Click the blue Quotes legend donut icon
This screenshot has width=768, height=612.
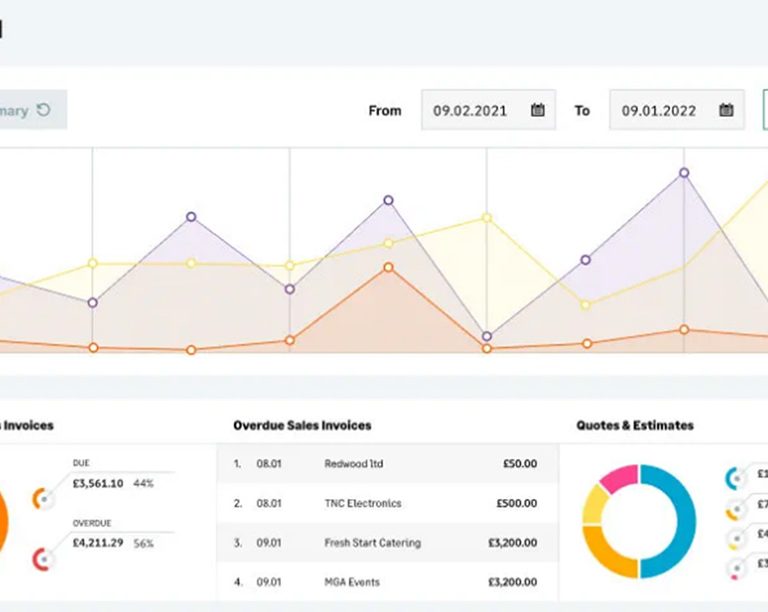(736, 478)
